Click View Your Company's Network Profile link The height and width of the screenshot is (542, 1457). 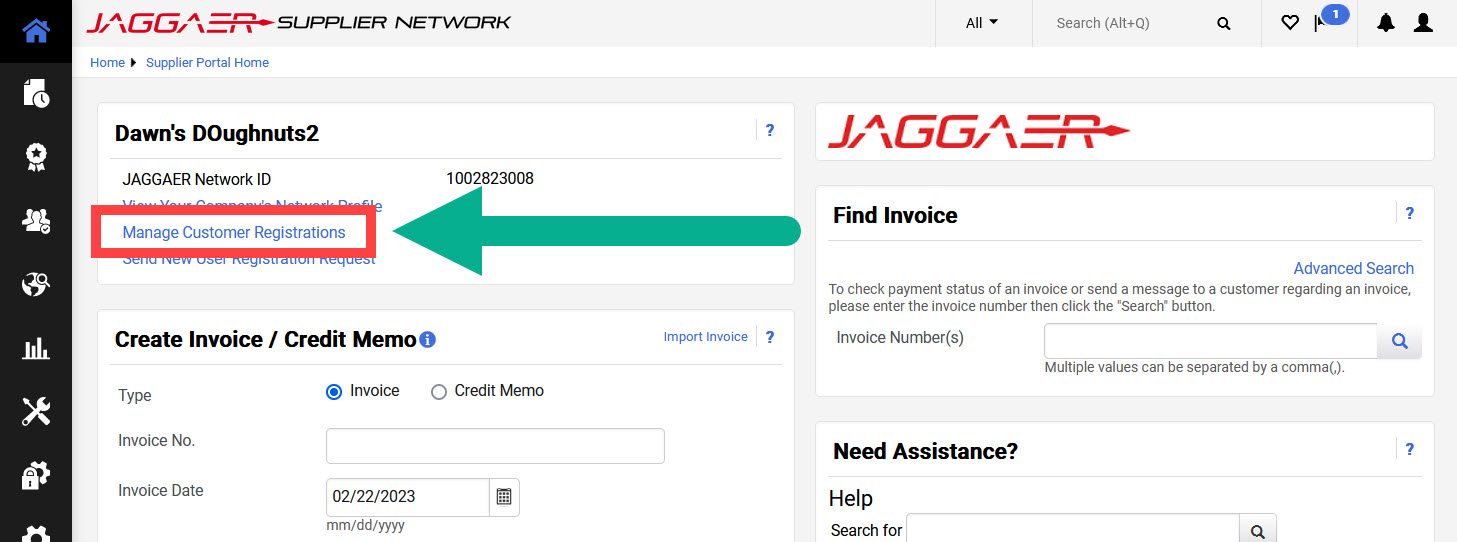point(252,205)
